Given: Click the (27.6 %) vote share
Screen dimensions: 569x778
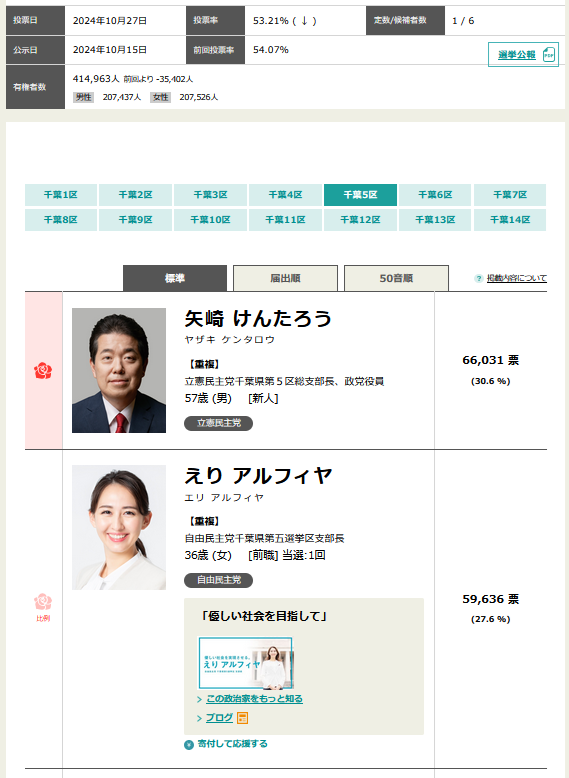Looking at the screenshot, I should tap(491, 619).
